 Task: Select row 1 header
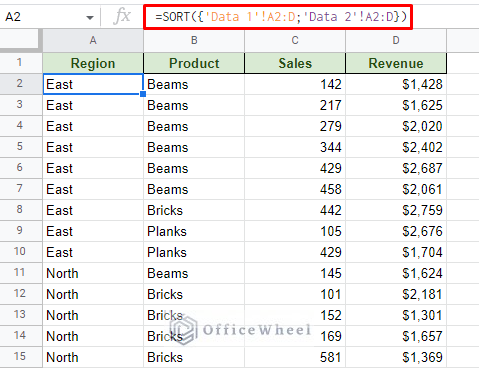21,63
